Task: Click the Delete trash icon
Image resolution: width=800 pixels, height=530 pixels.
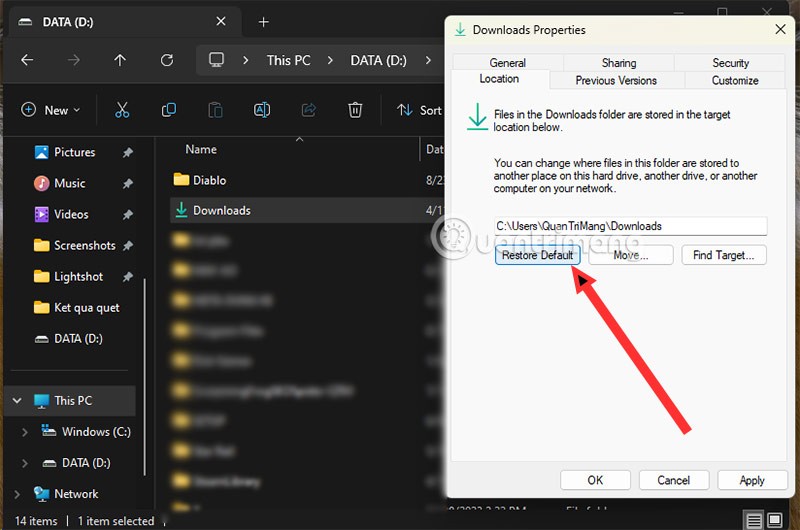Action: (355, 110)
